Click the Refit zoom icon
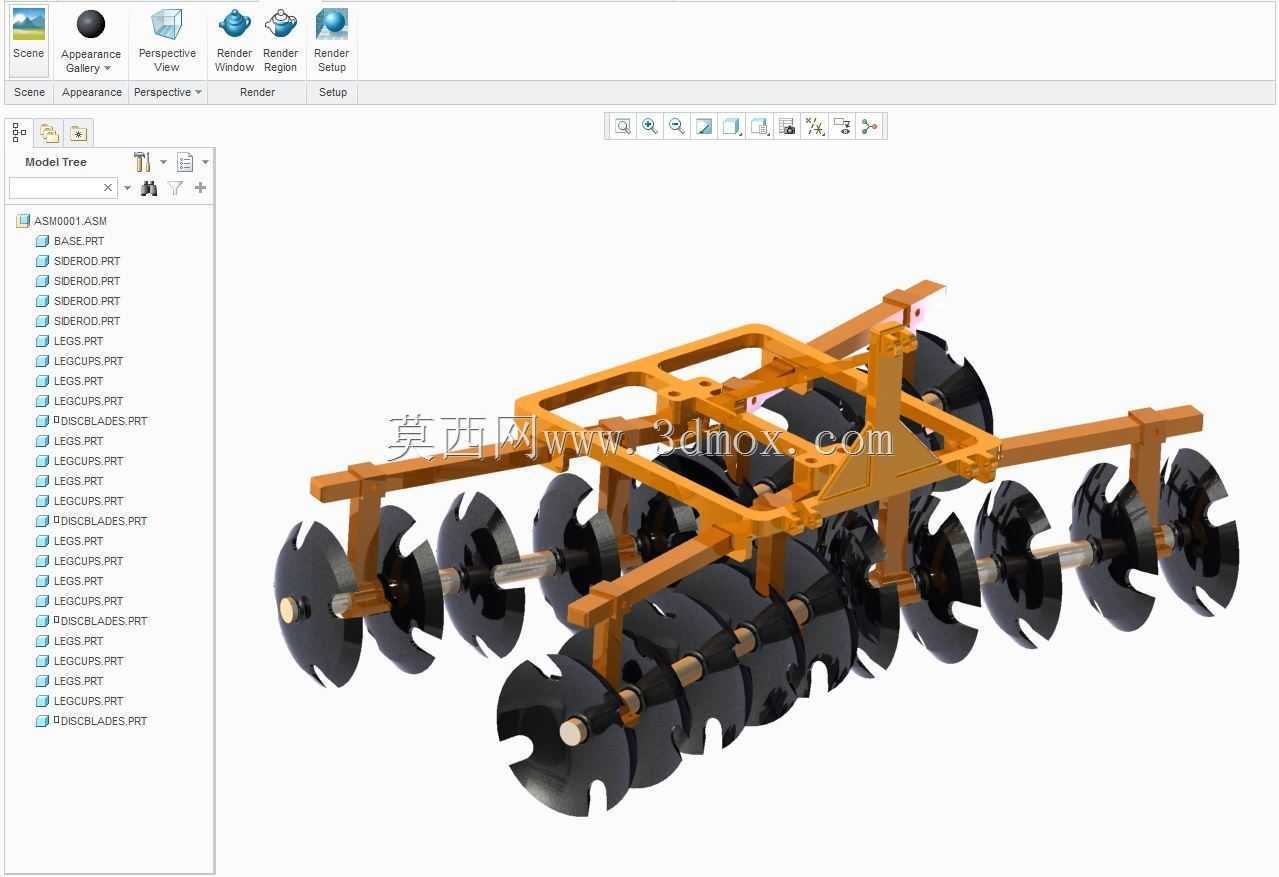Image resolution: width=1279 pixels, height=877 pixels. (x=623, y=126)
